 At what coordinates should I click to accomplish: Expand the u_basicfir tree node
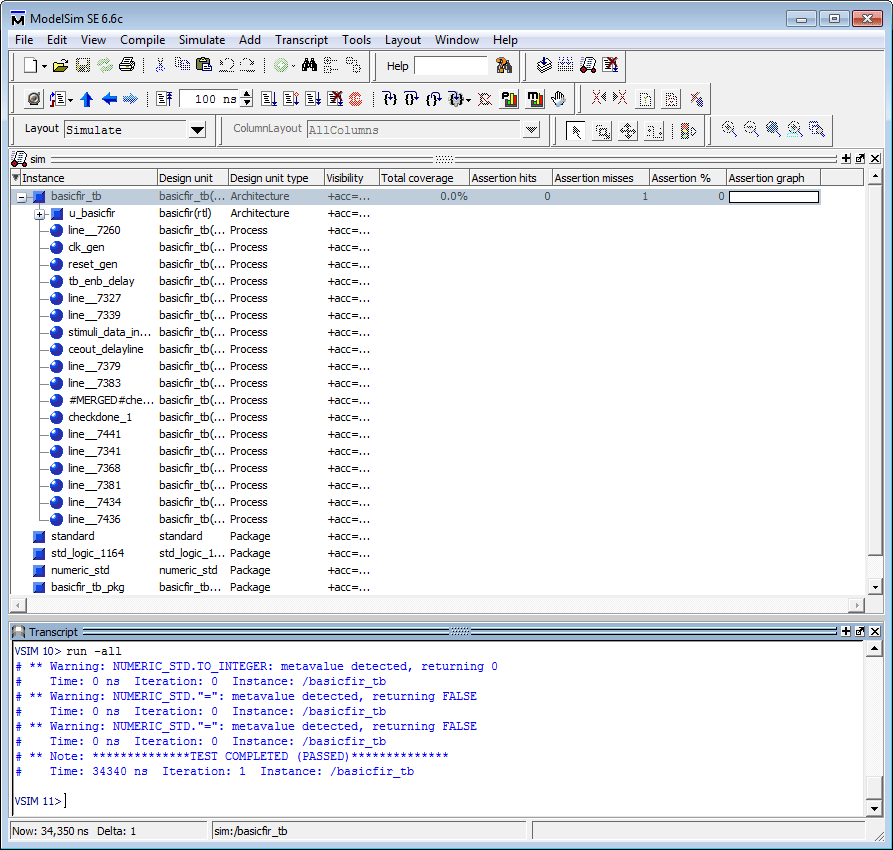(x=39, y=214)
